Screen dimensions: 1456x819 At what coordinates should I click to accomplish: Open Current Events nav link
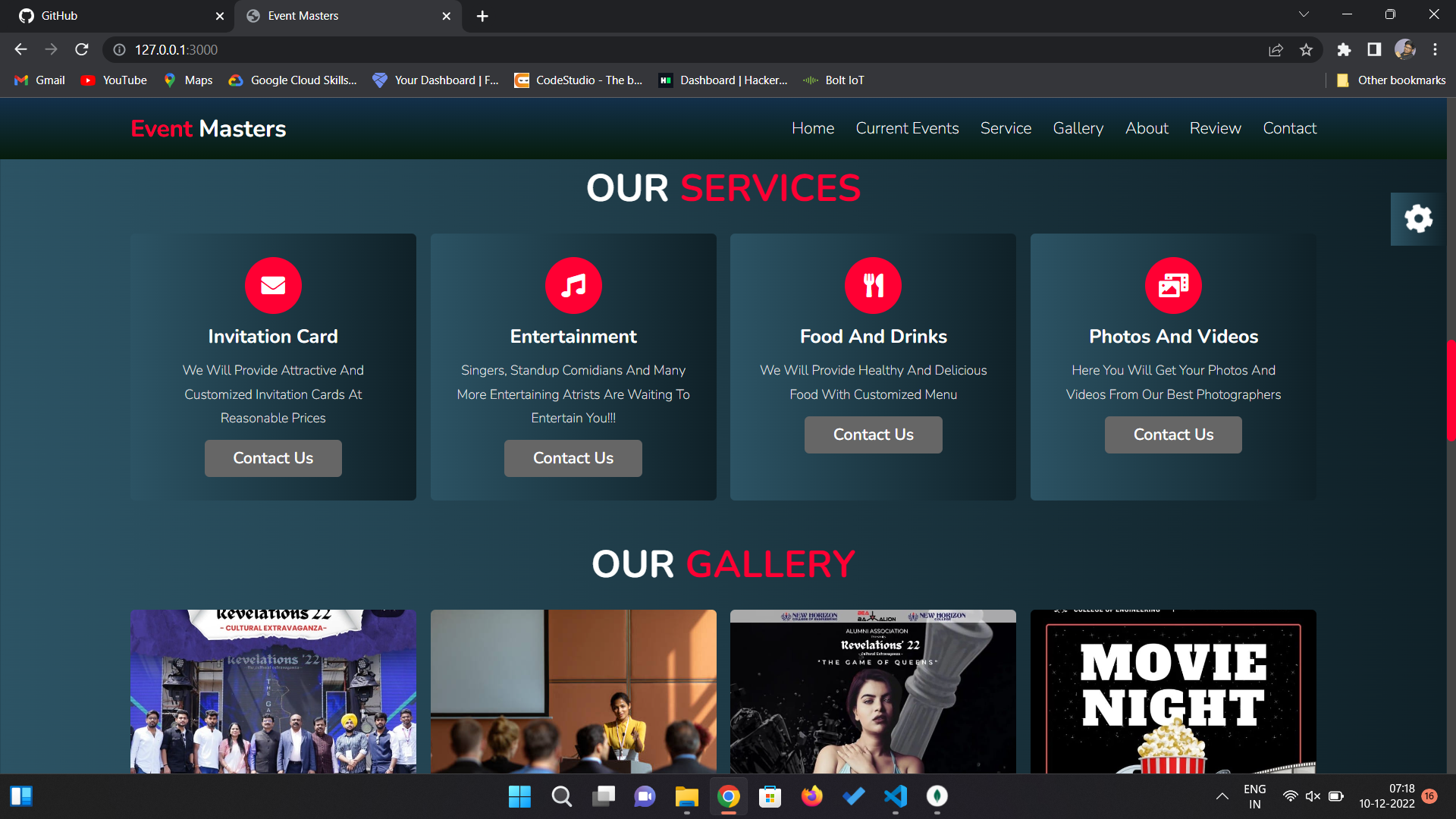(x=907, y=128)
